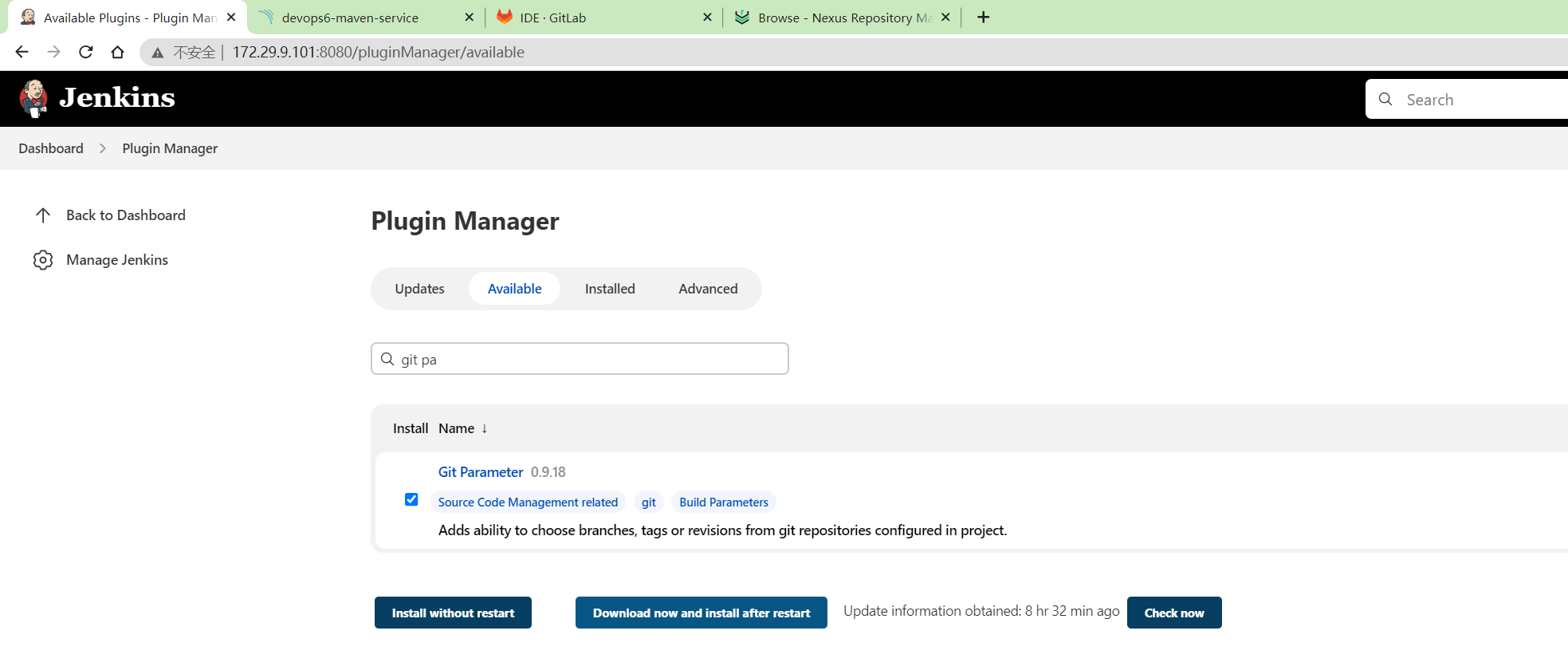The height and width of the screenshot is (670, 1568).
Task: Click the browser home icon
Action: coord(117,52)
